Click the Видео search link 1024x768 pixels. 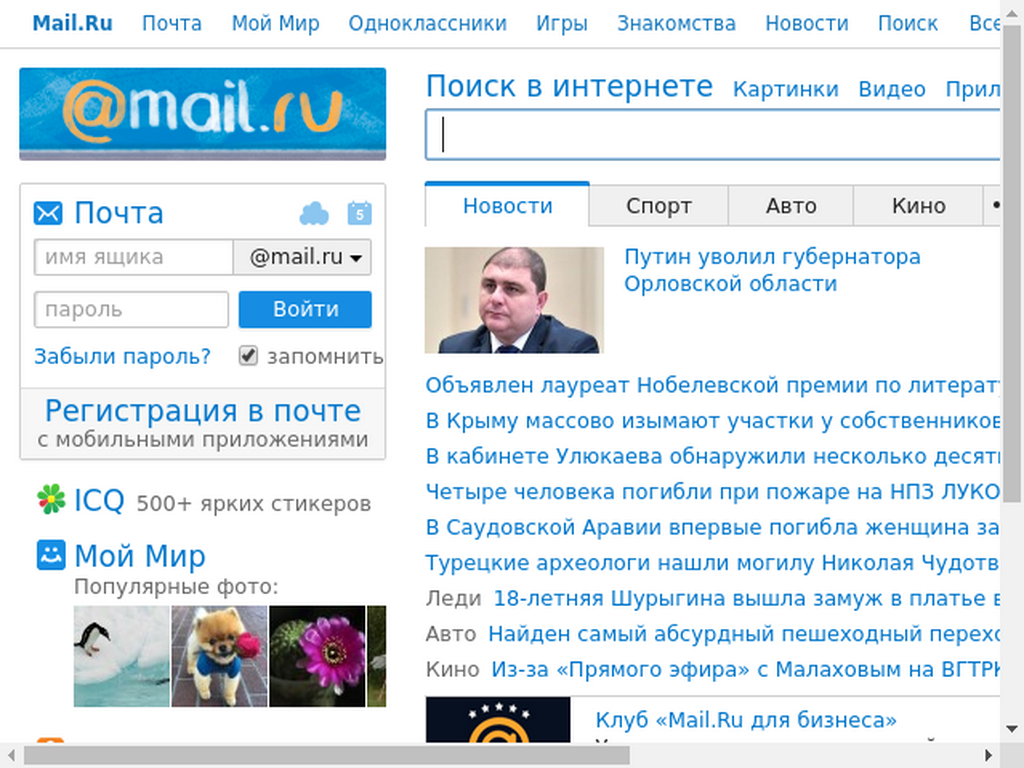(892, 89)
